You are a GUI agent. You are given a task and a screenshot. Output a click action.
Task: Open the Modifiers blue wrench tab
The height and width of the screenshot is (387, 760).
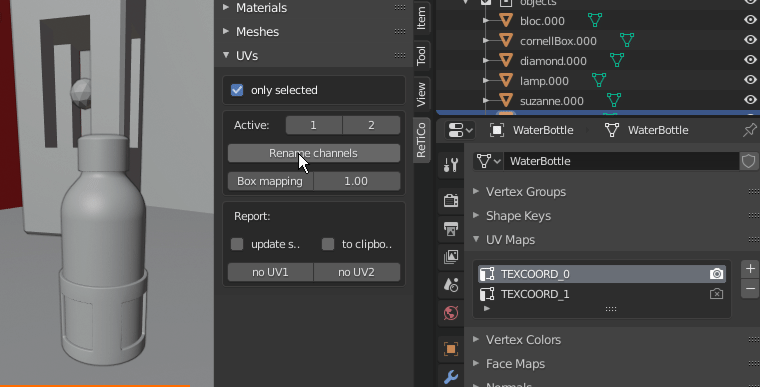coord(451,376)
